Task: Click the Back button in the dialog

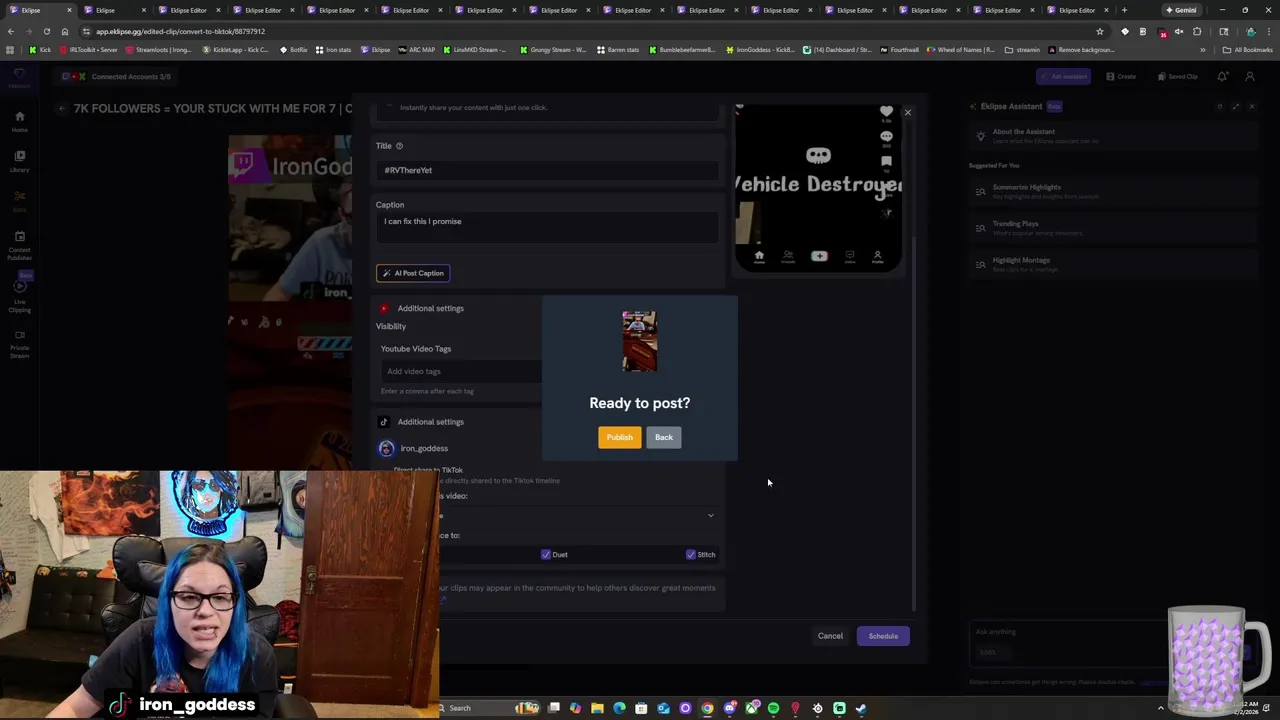Action: click(x=664, y=437)
